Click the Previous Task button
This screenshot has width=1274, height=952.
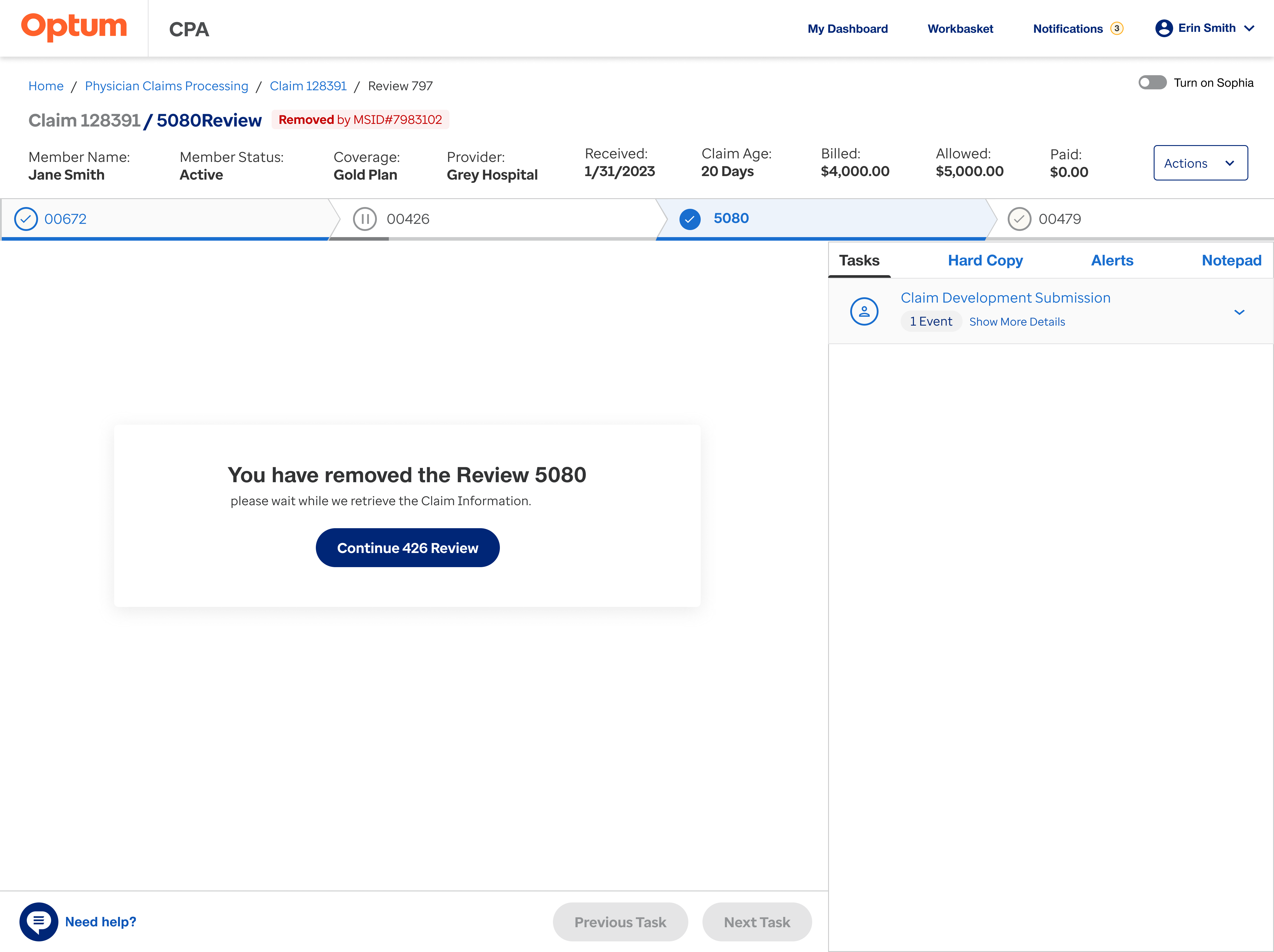point(620,922)
